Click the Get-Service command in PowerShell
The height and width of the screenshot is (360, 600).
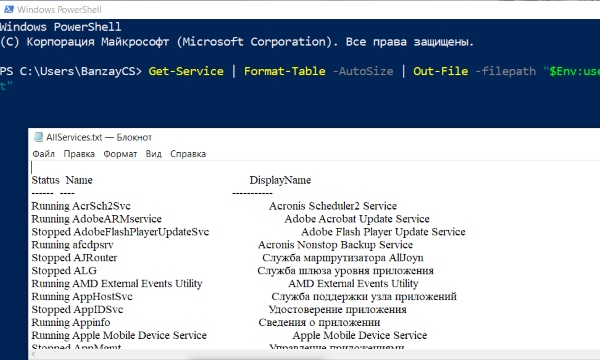pyautogui.click(x=186, y=71)
